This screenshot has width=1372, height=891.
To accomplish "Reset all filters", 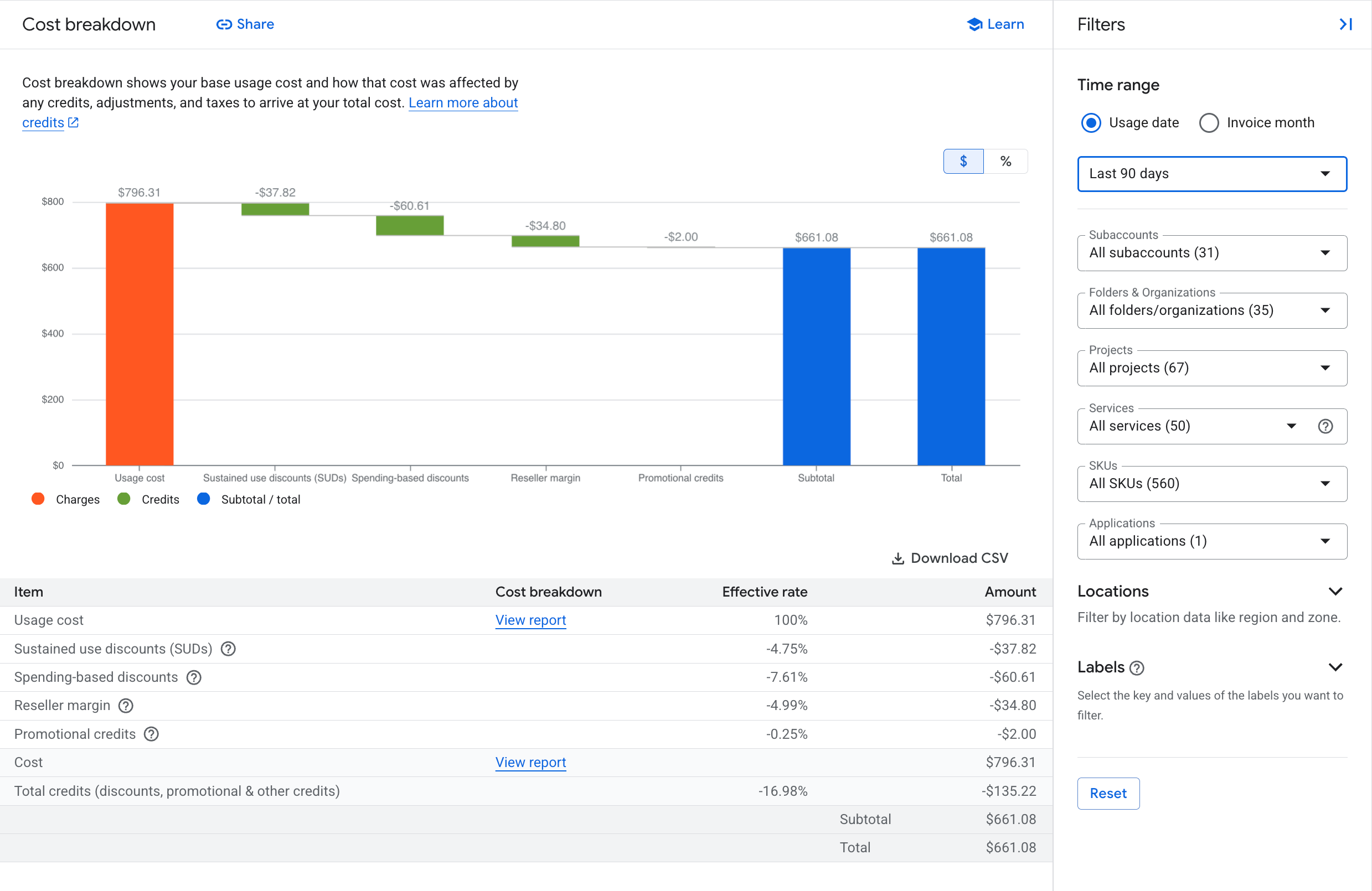I will pyautogui.click(x=1108, y=793).
